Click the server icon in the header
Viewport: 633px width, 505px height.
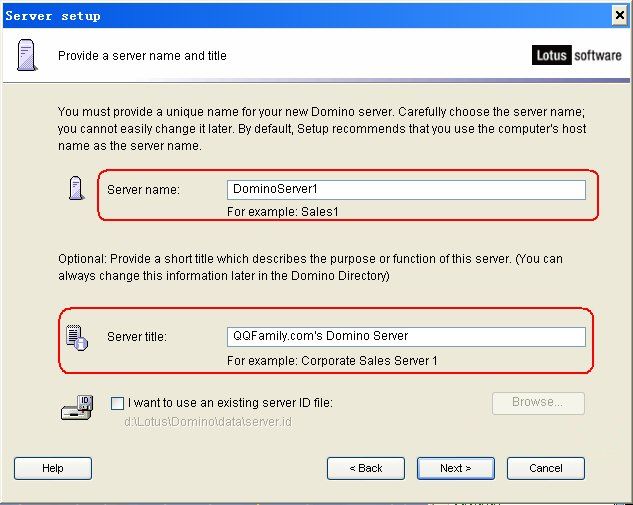coord(27,55)
